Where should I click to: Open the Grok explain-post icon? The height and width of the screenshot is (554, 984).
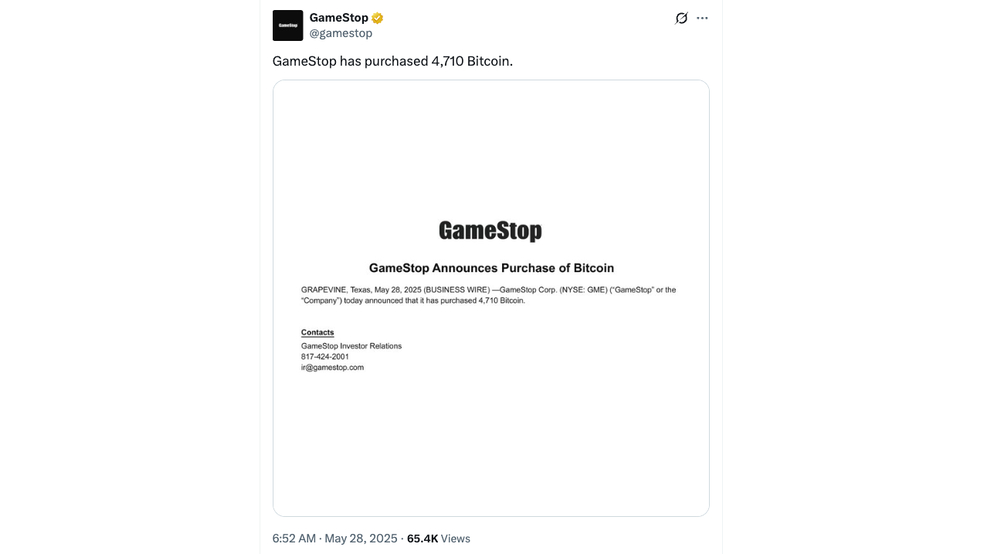point(681,18)
